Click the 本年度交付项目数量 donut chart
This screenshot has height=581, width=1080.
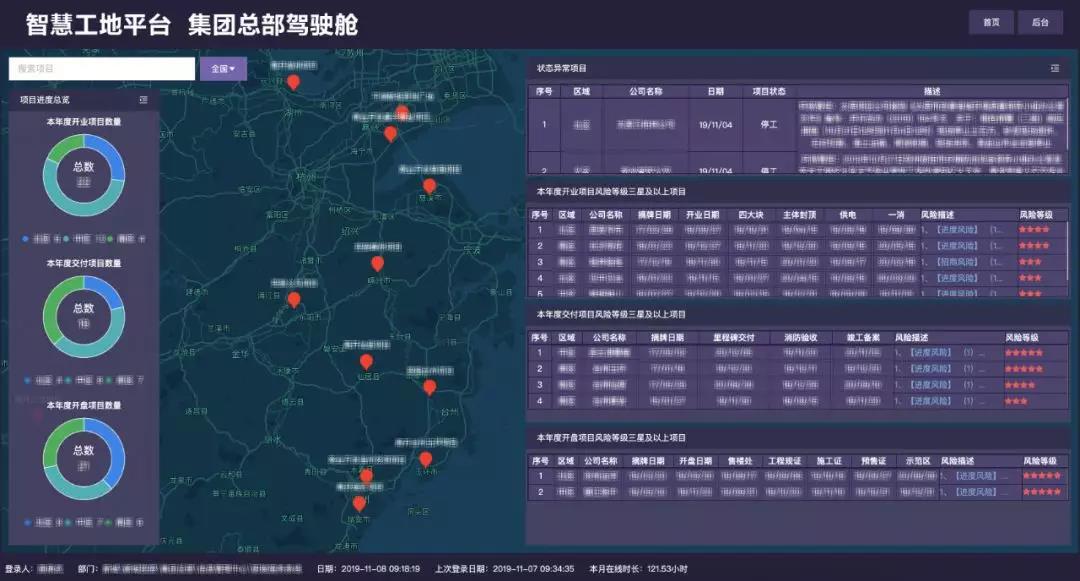[83, 313]
